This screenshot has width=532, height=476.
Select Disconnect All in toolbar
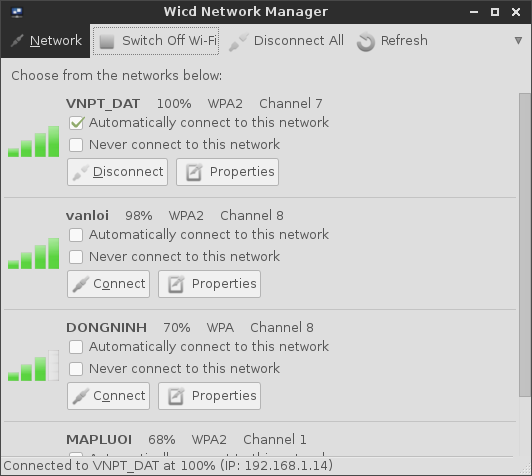coord(286,41)
